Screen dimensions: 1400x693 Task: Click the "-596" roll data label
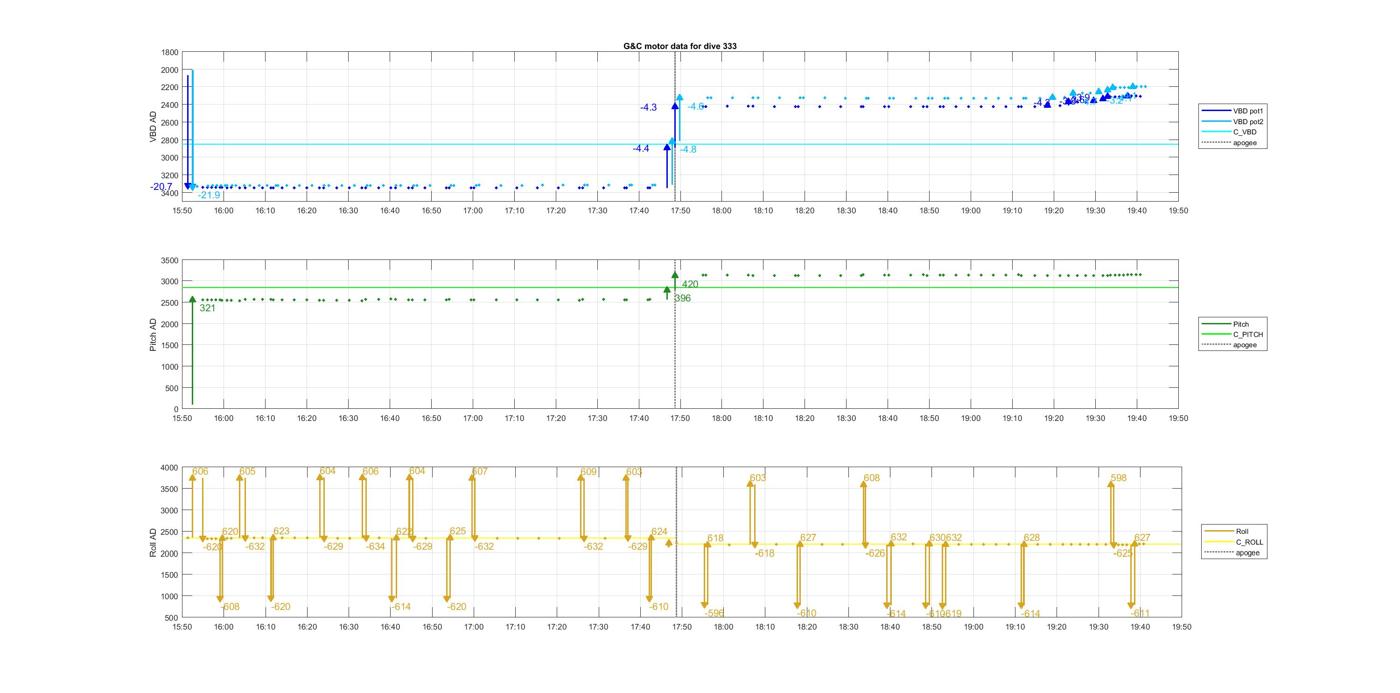pos(714,613)
